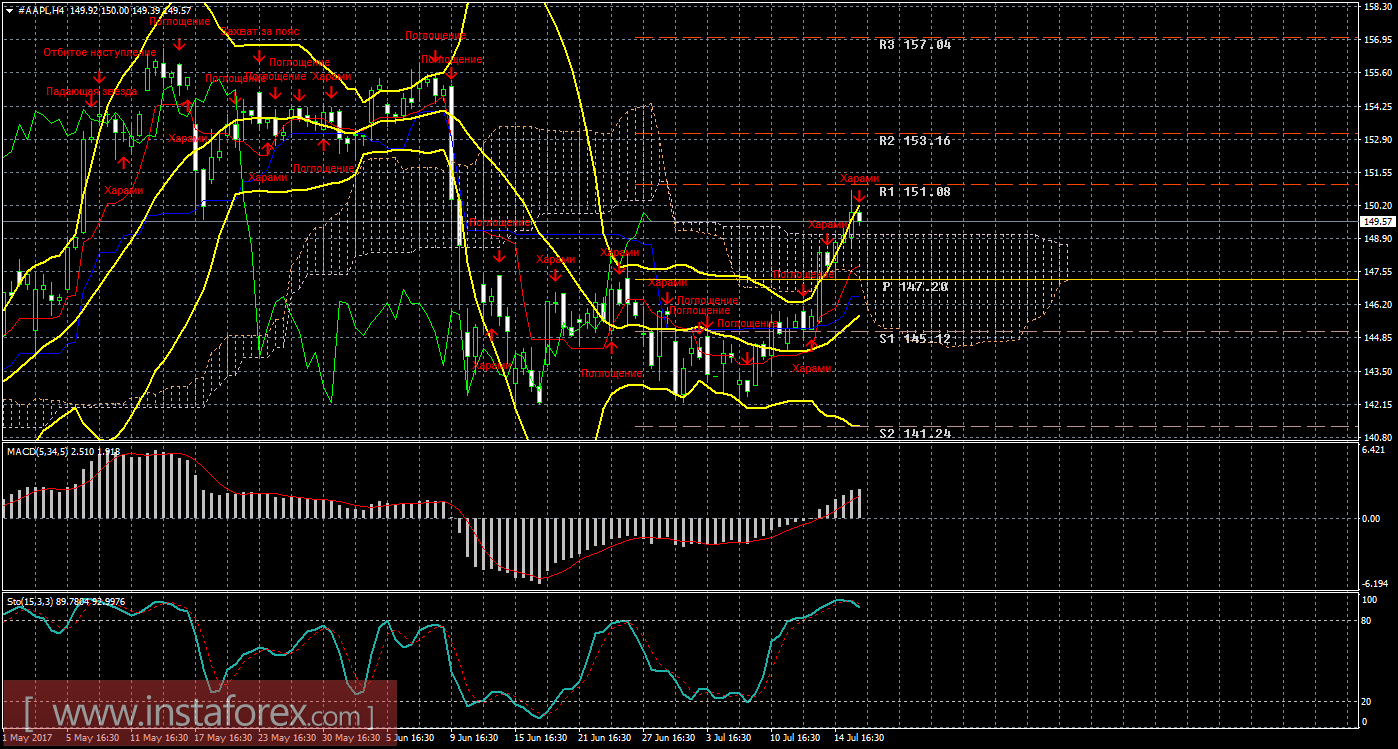Open the www.instaforex.com watermark link

coord(198,716)
